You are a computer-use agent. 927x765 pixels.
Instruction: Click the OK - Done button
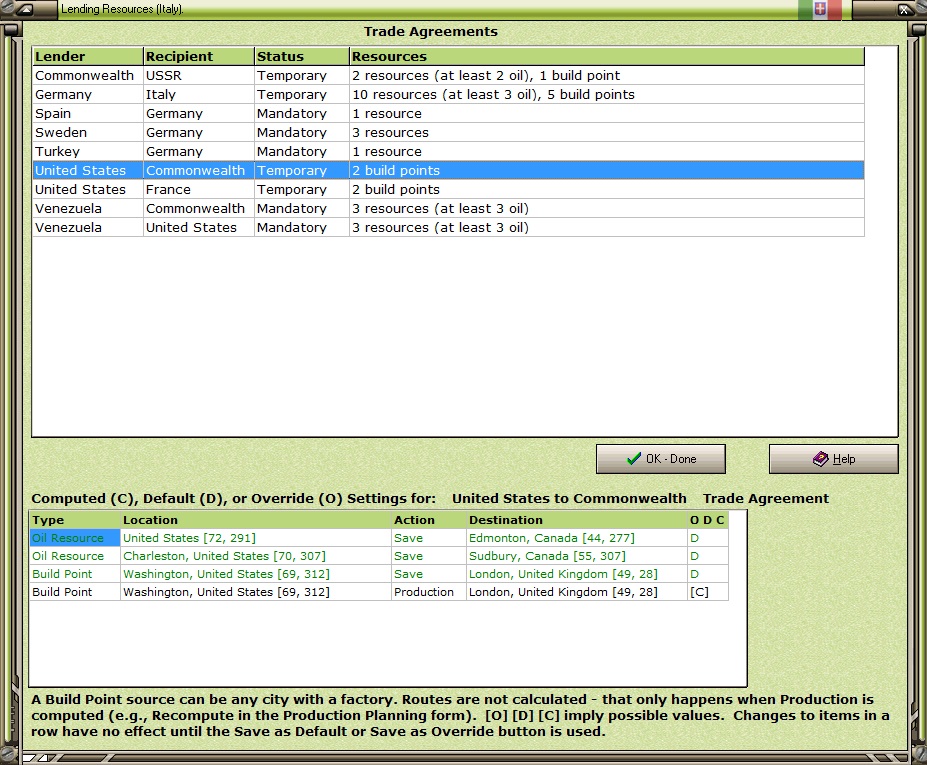660,459
